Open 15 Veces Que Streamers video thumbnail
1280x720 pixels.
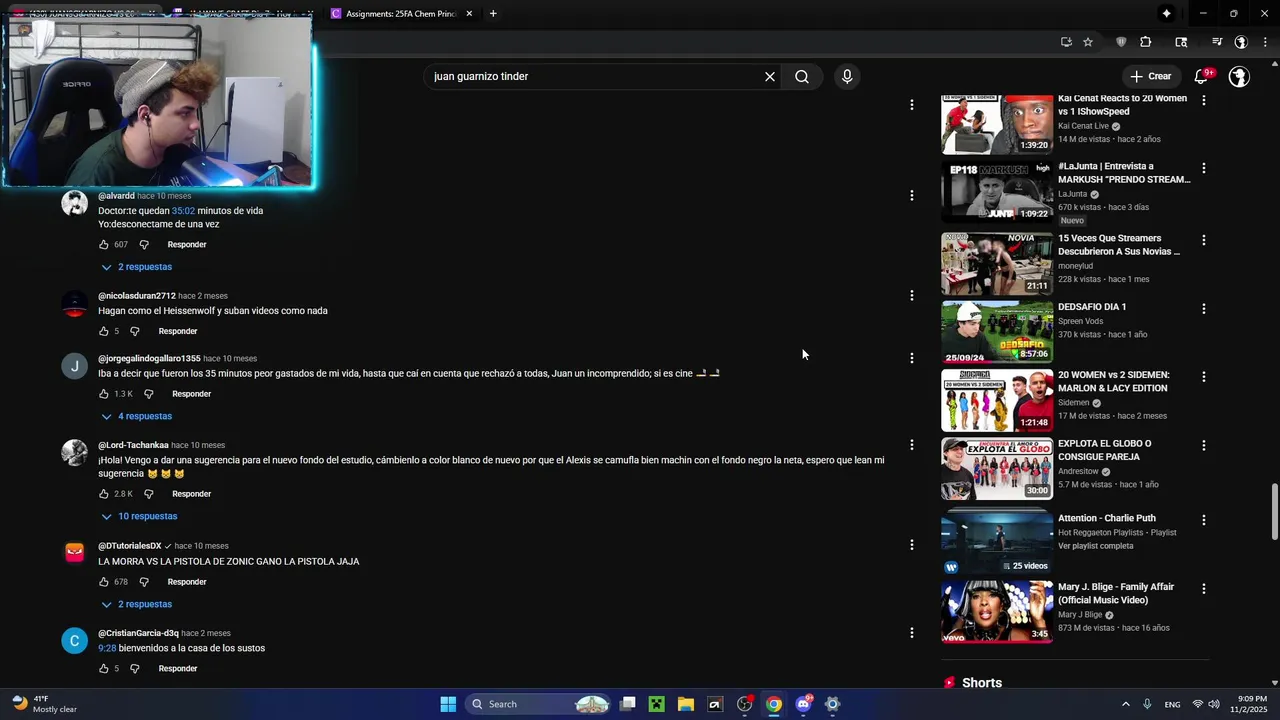tap(997, 263)
